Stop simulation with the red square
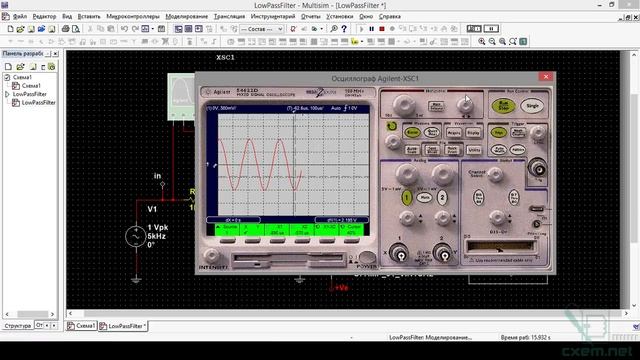 382,29
